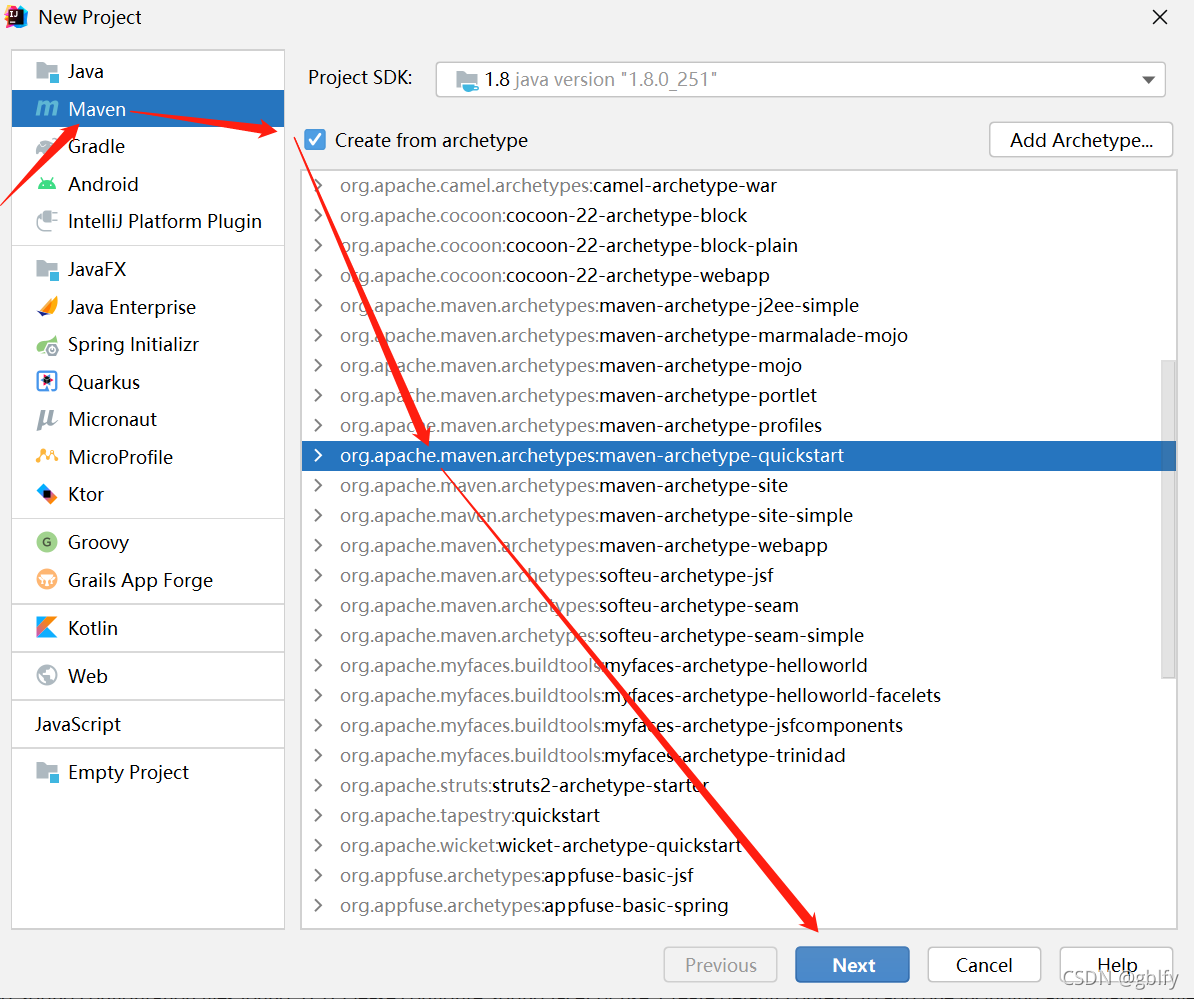
Task: Select appfuse-basic-jsf archetype
Action: click(739, 876)
